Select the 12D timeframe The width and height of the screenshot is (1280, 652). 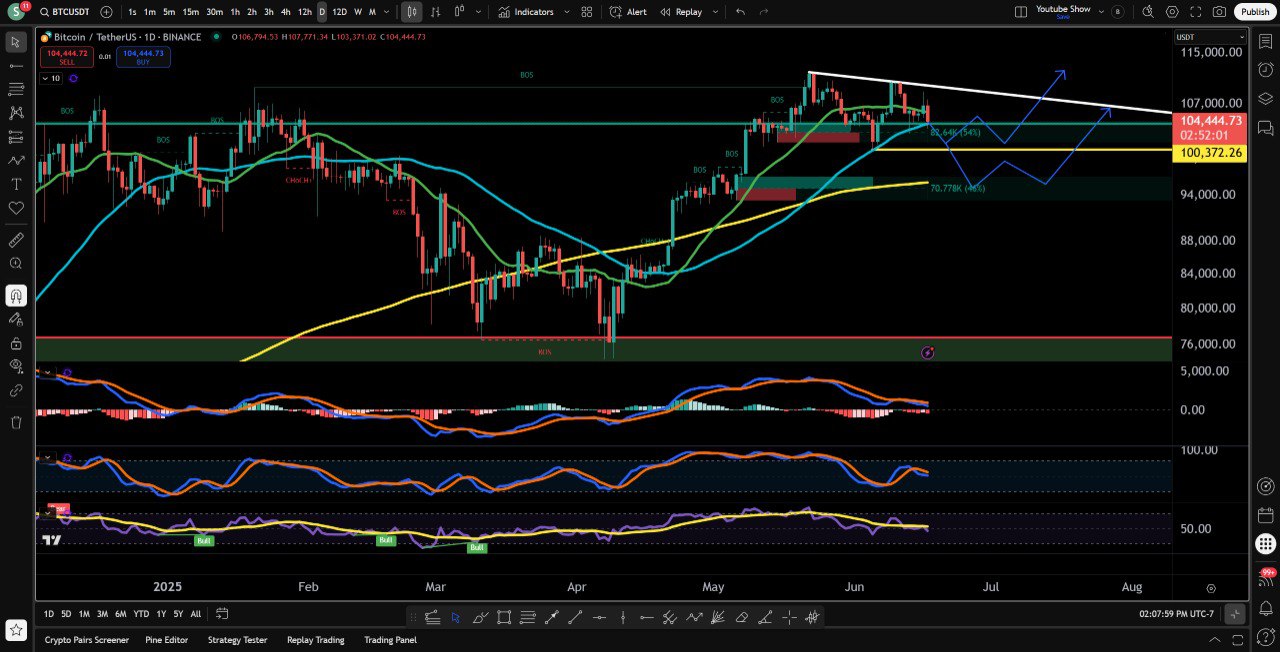pos(339,12)
